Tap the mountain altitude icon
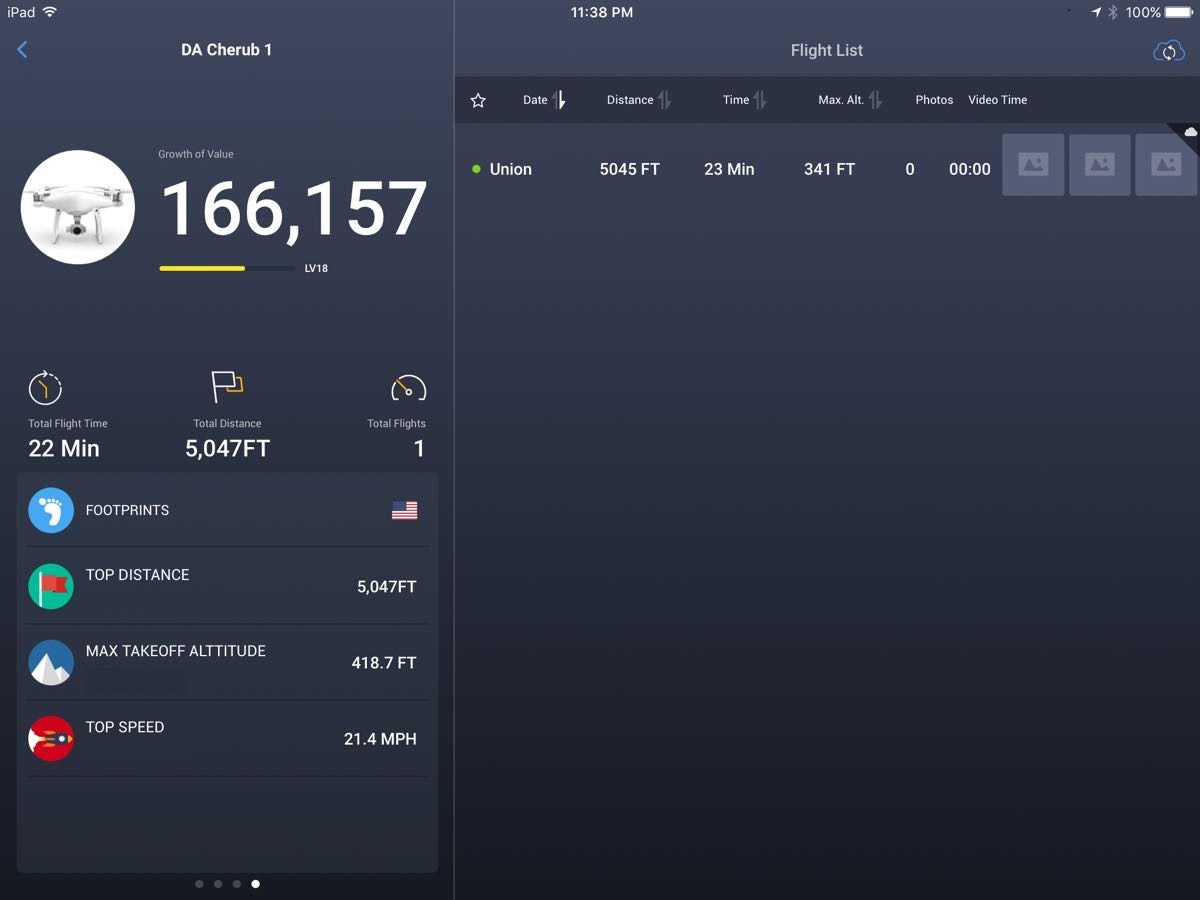Image resolution: width=1200 pixels, height=900 pixels. click(x=51, y=662)
